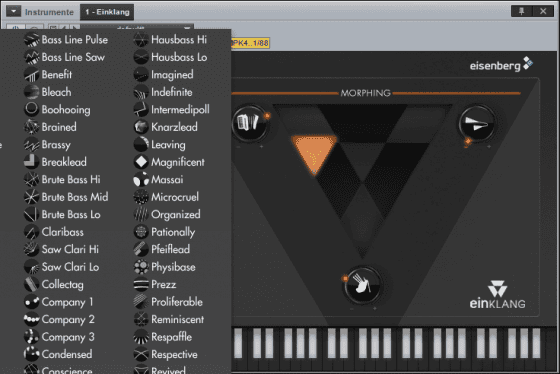Choose the Prezz preset icon

(141, 284)
